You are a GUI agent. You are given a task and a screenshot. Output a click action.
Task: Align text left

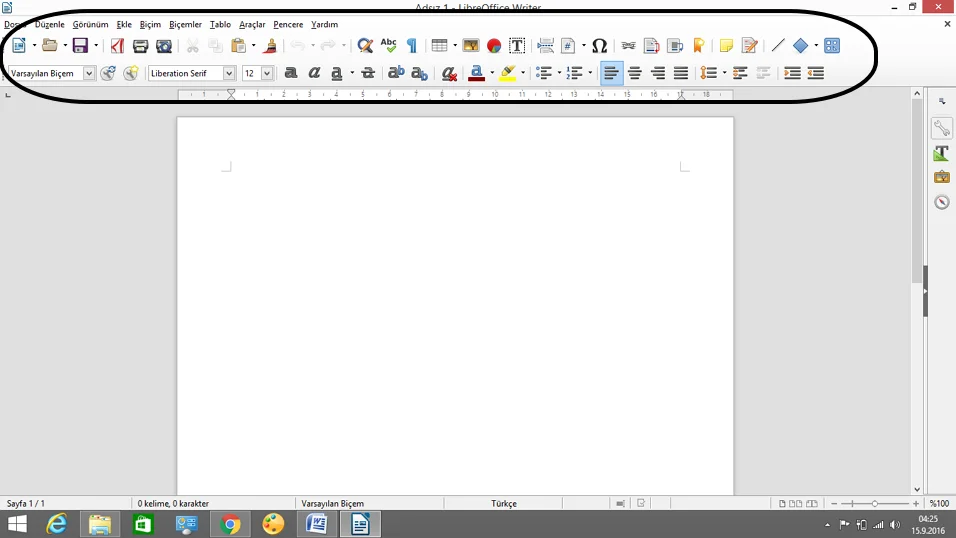[611, 73]
